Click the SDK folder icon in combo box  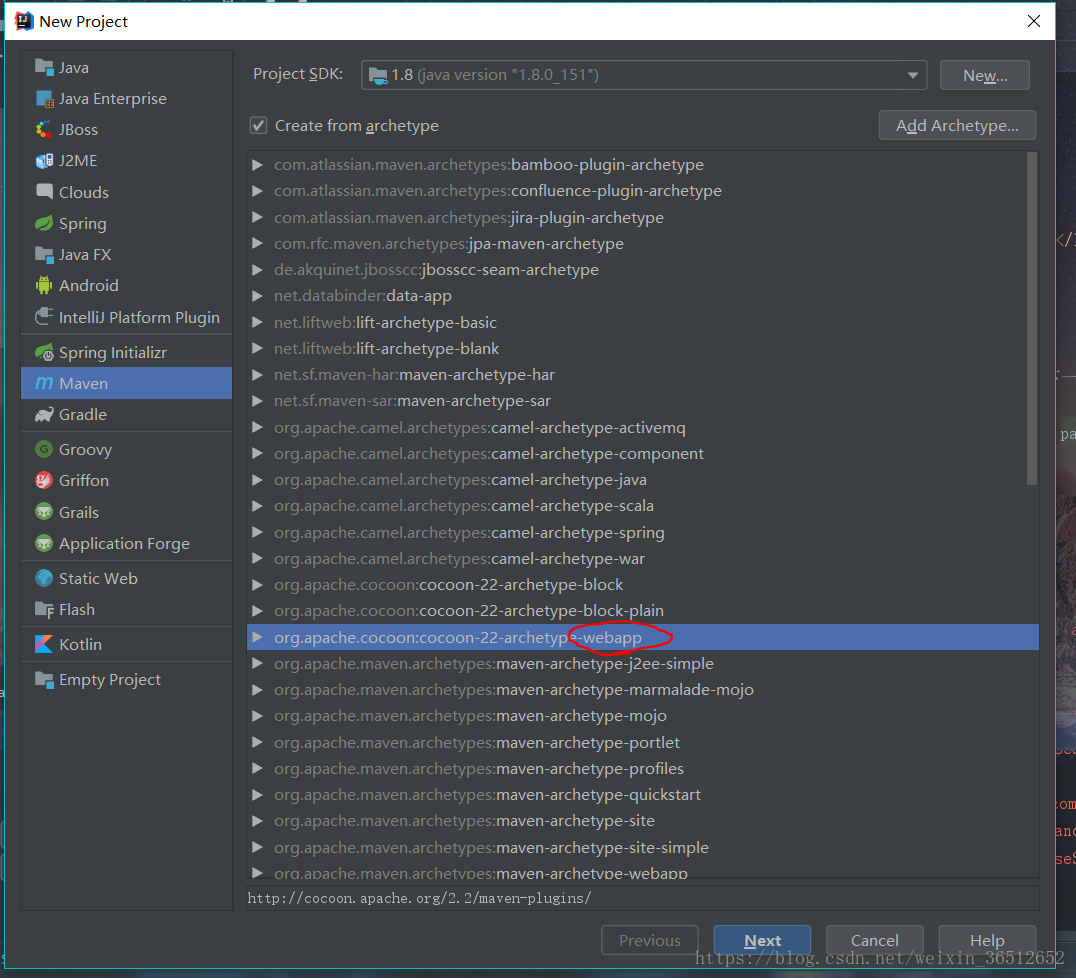(x=377, y=75)
